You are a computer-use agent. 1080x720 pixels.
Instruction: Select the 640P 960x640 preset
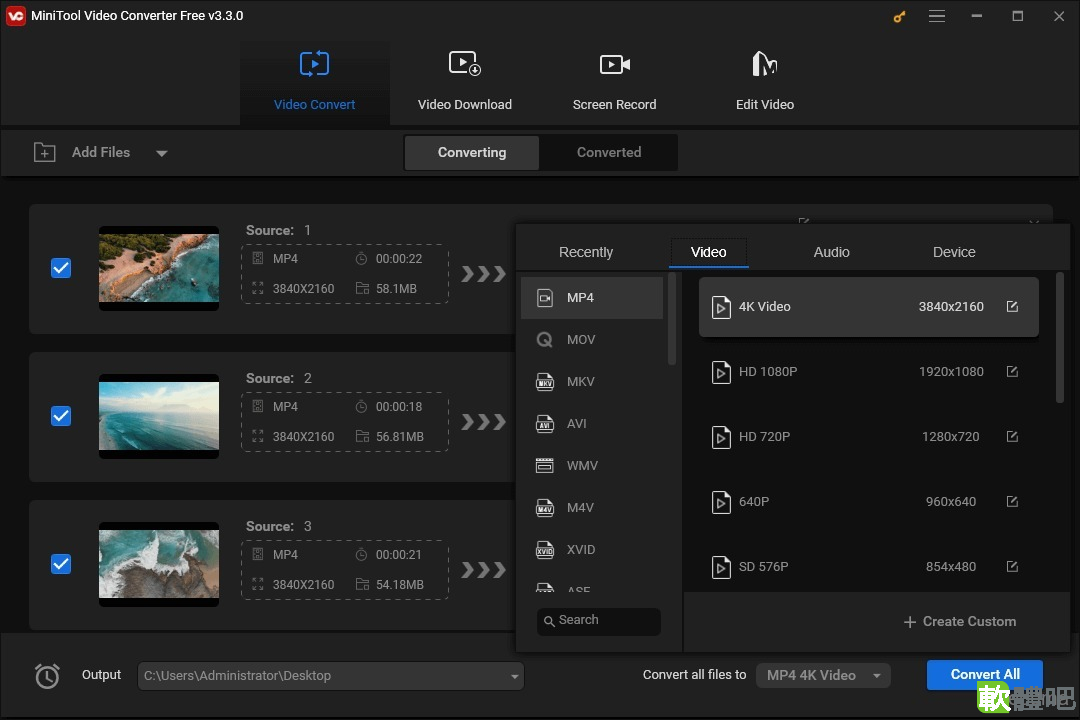click(869, 502)
